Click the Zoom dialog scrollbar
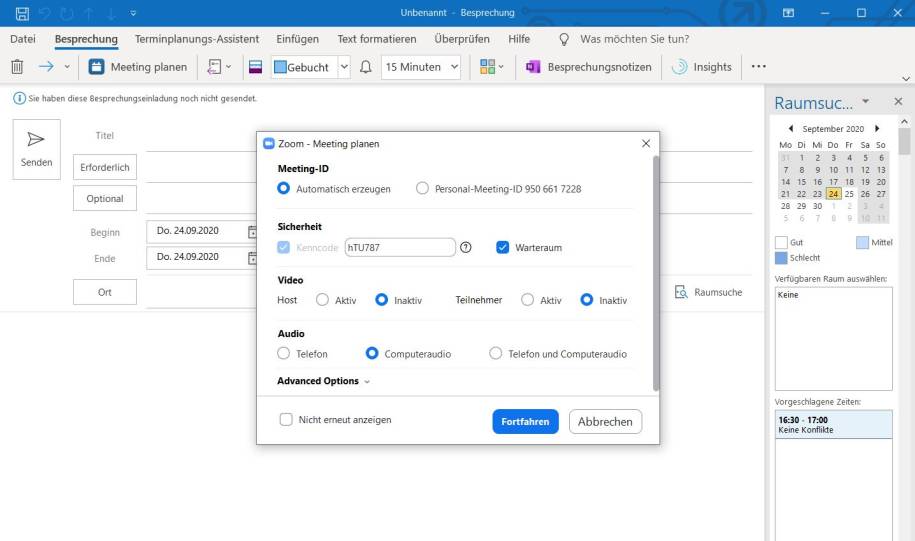The image size is (915, 541). pyautogui.click(x=656, y=273)
